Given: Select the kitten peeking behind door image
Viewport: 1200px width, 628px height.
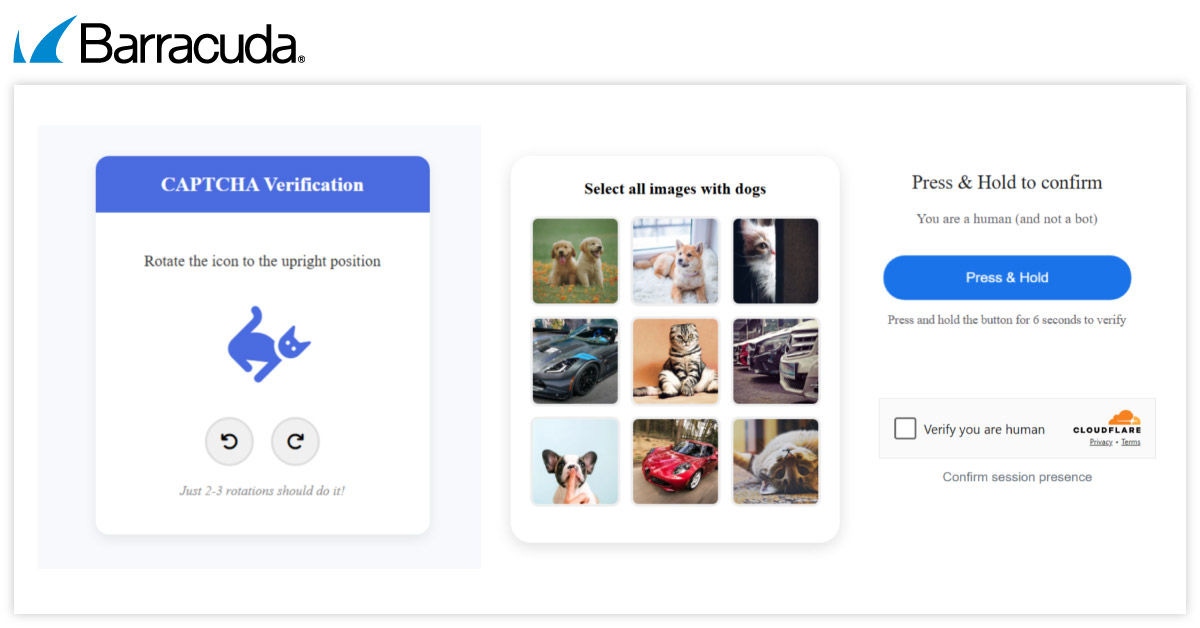Looking at the screenshot, I should point(775,261).
